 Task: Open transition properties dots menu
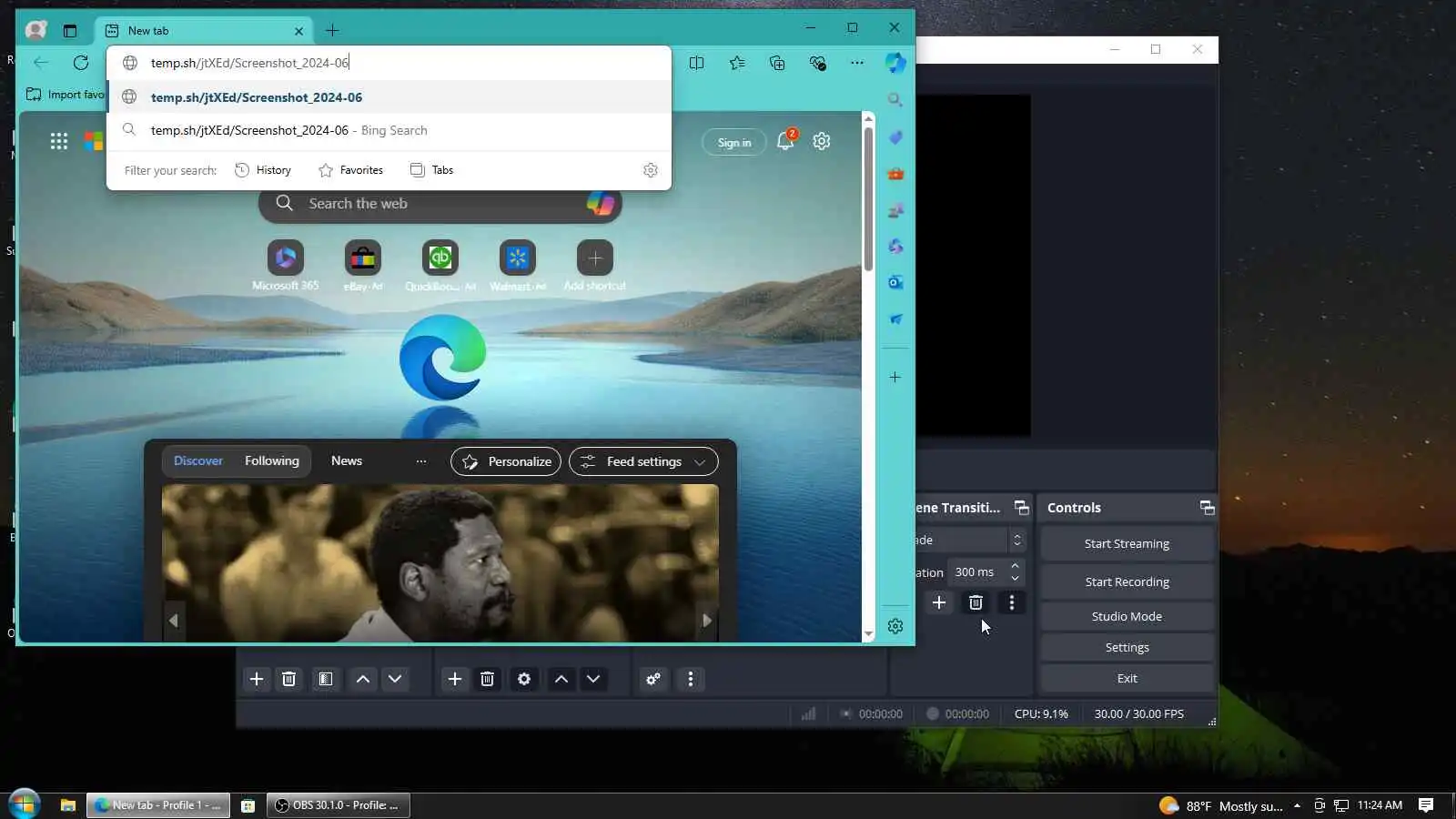1012,602
